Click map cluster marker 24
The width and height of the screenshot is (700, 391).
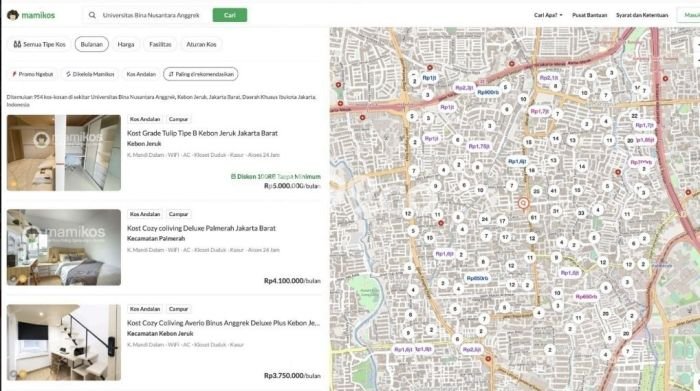(484, 219)
